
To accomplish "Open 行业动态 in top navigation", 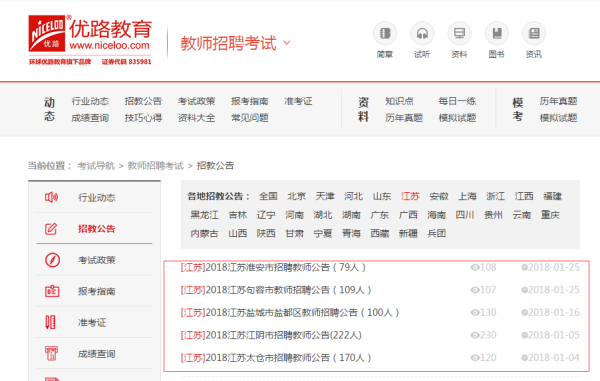I will 90,101.
